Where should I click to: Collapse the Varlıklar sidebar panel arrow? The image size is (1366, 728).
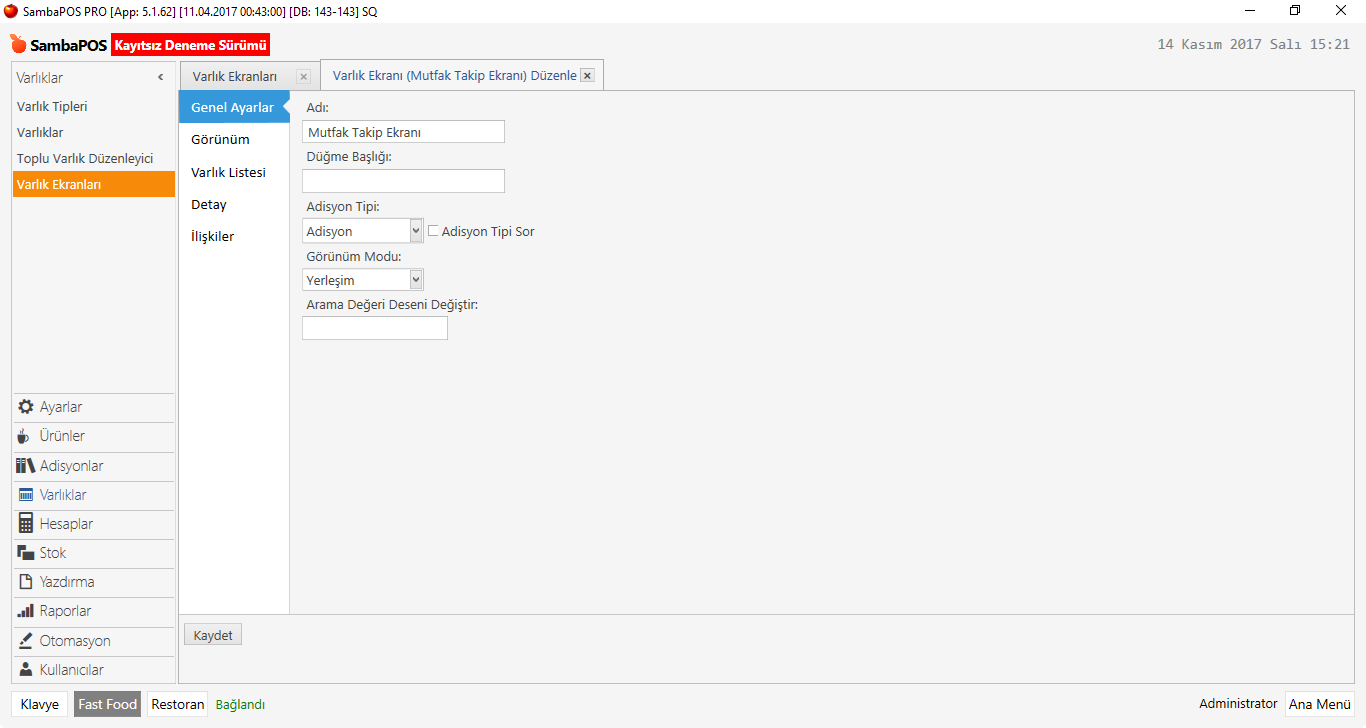tap(161, 78)
